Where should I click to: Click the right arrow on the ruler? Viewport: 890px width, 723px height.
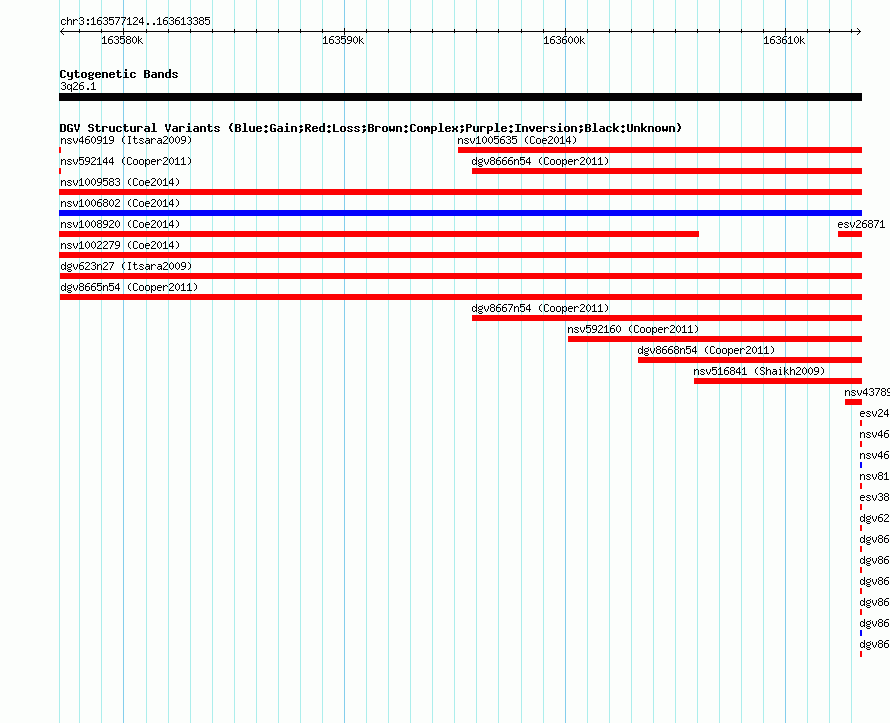coord(859,32)
